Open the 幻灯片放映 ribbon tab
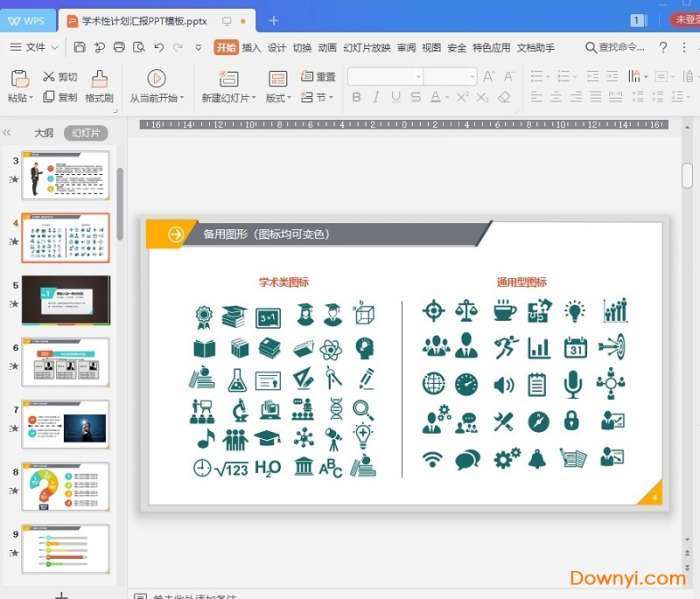This screenshot has width=700, height=599. (367, 47)
